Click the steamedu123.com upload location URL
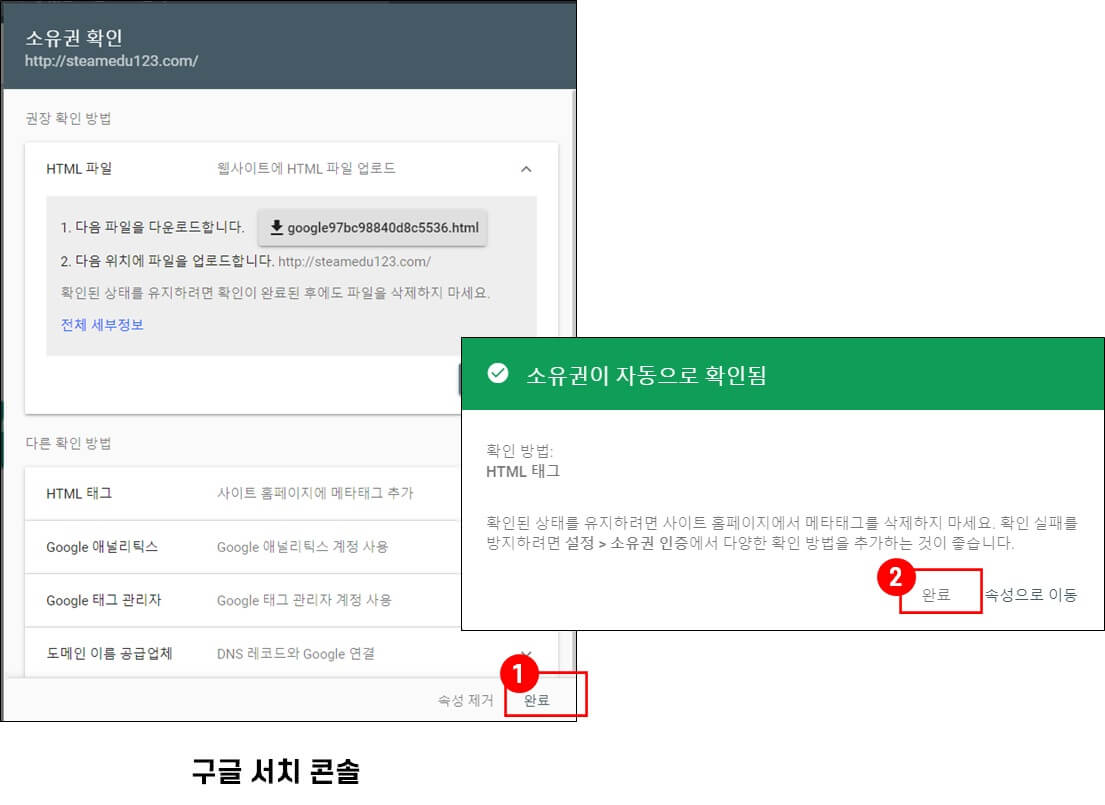The width and height of the screenshot is (1105, 805). 354,262
